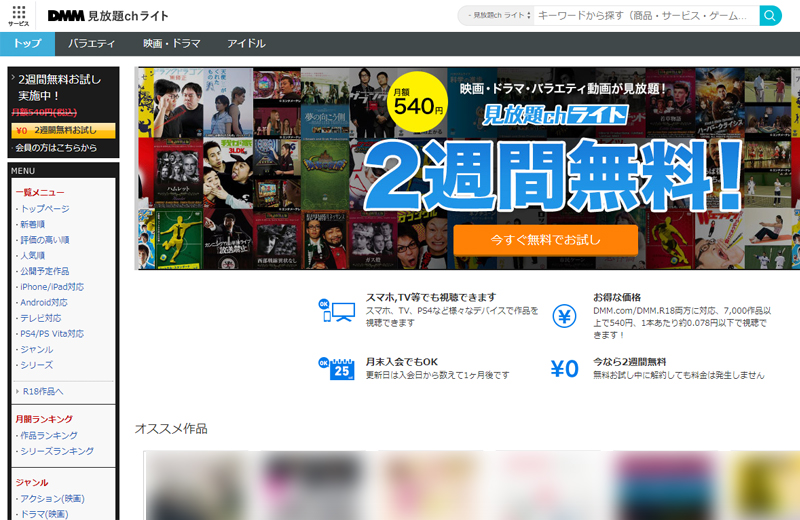This screenshot has height=520, width=800.
Task: Select the トップ tab
Action: tap(28, 44)
